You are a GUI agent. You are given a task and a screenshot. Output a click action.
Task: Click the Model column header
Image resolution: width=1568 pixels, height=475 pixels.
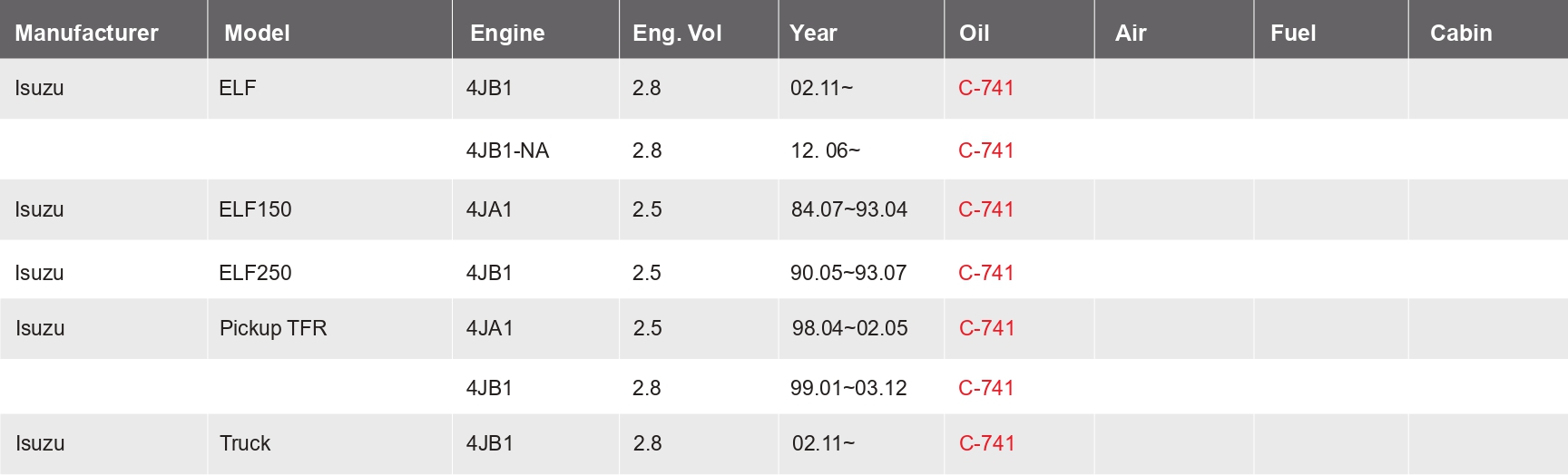click(x=257, y=34)
